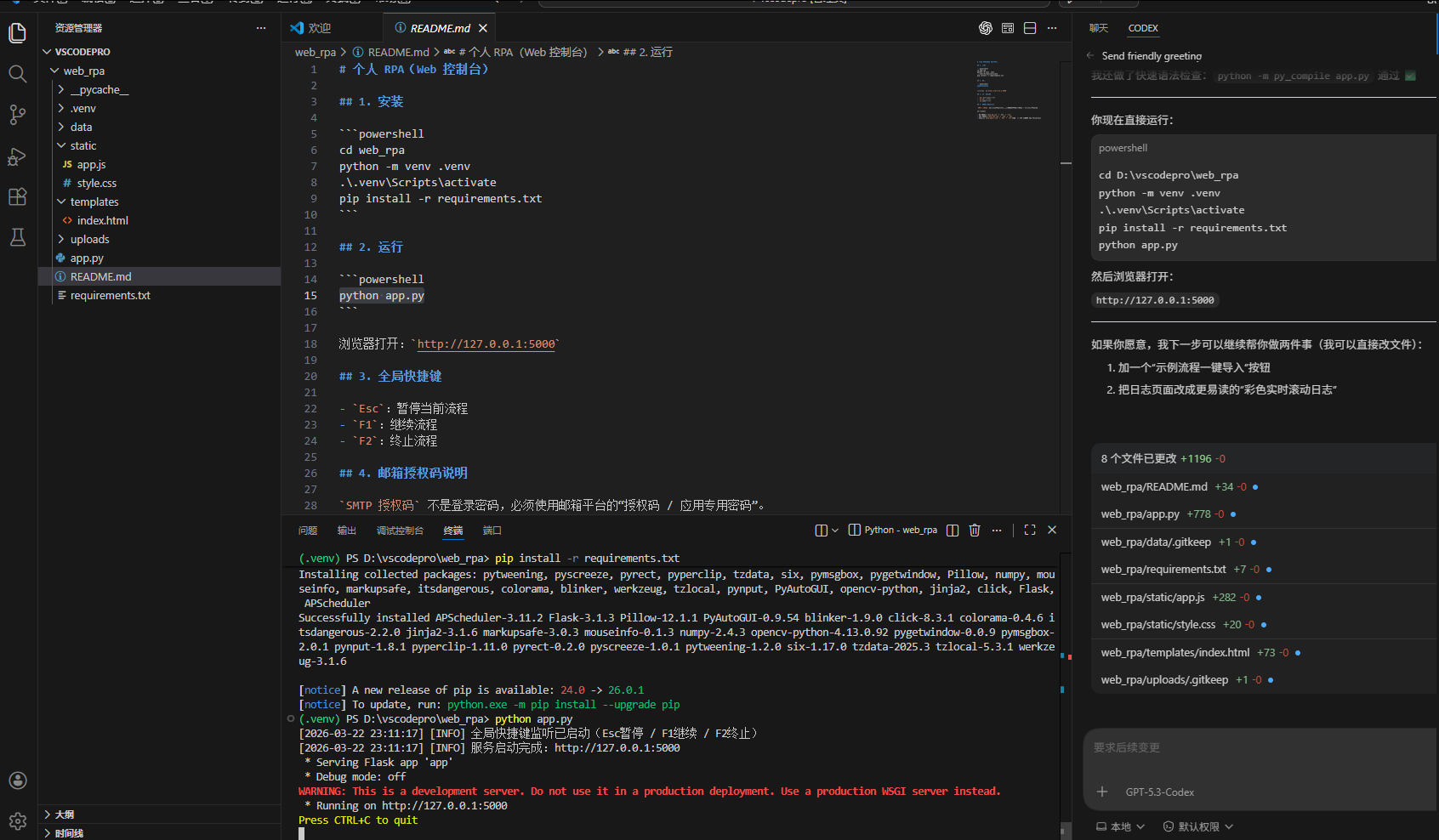The image size is (1439, 840).
Task: Close the README.md editor tab
Action: [x=483, y=28]
